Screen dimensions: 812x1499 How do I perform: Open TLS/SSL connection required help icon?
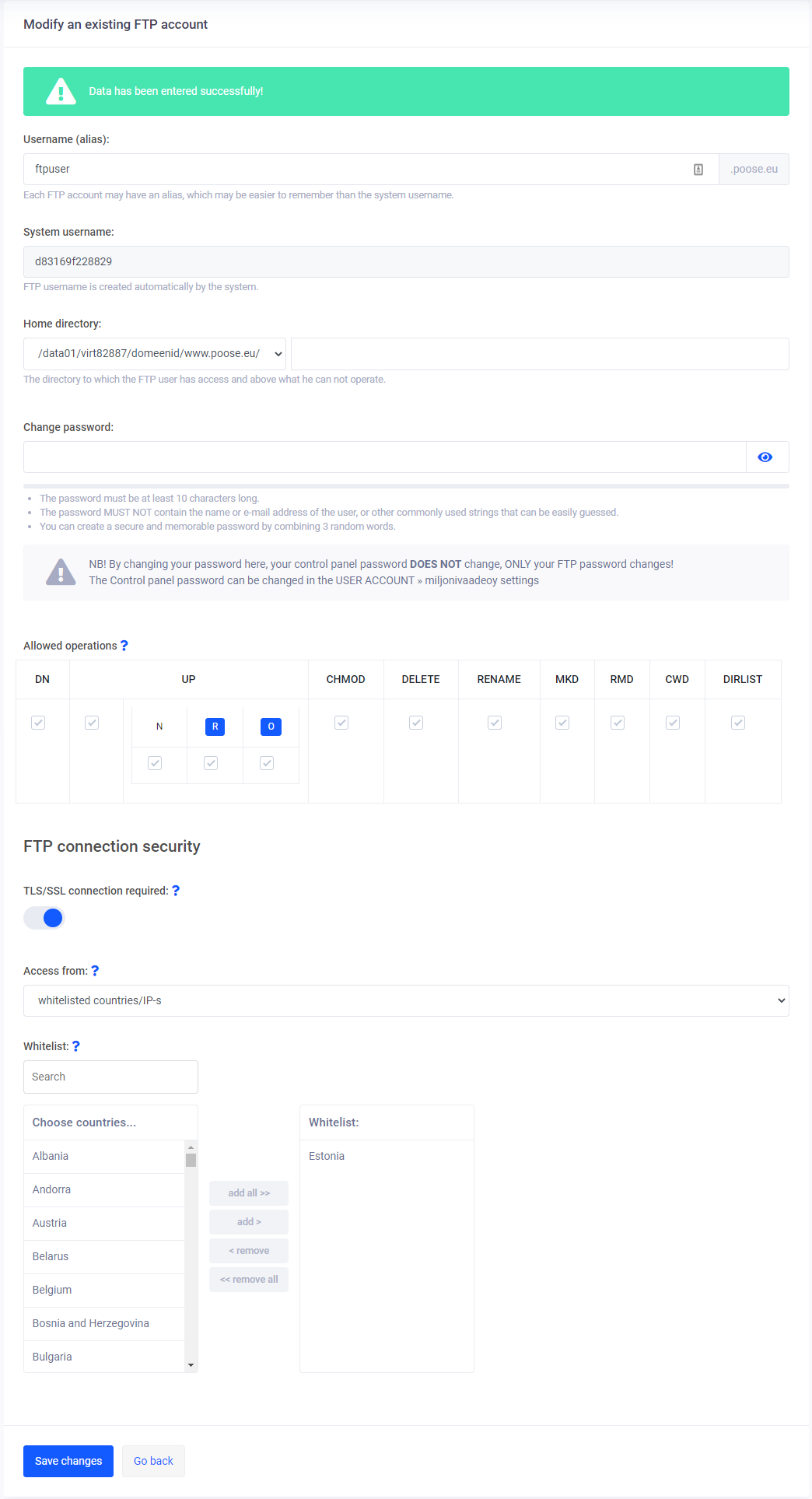176,891
